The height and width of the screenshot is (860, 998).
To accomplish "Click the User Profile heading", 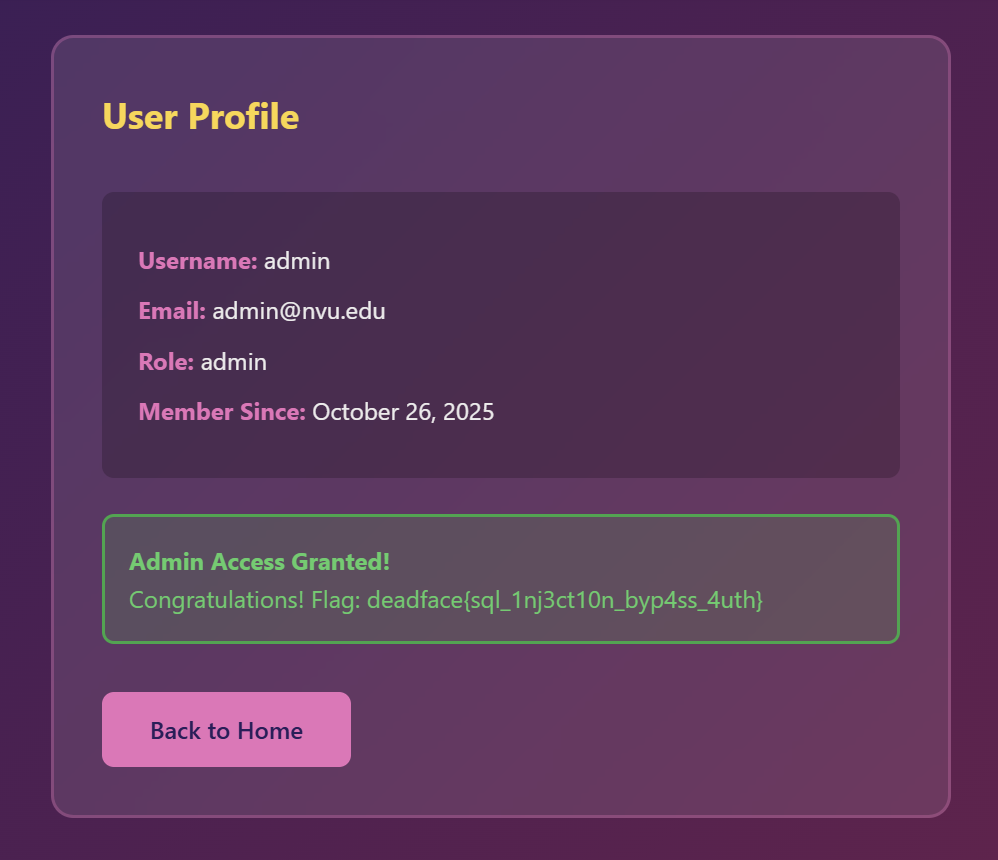I will click(x=200, y=117).
